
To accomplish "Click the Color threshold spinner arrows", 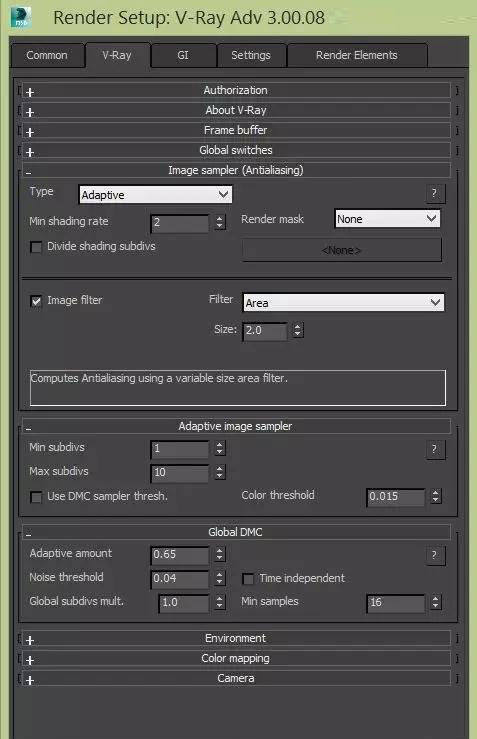I will pyautogui.click(x=436, y=496).
